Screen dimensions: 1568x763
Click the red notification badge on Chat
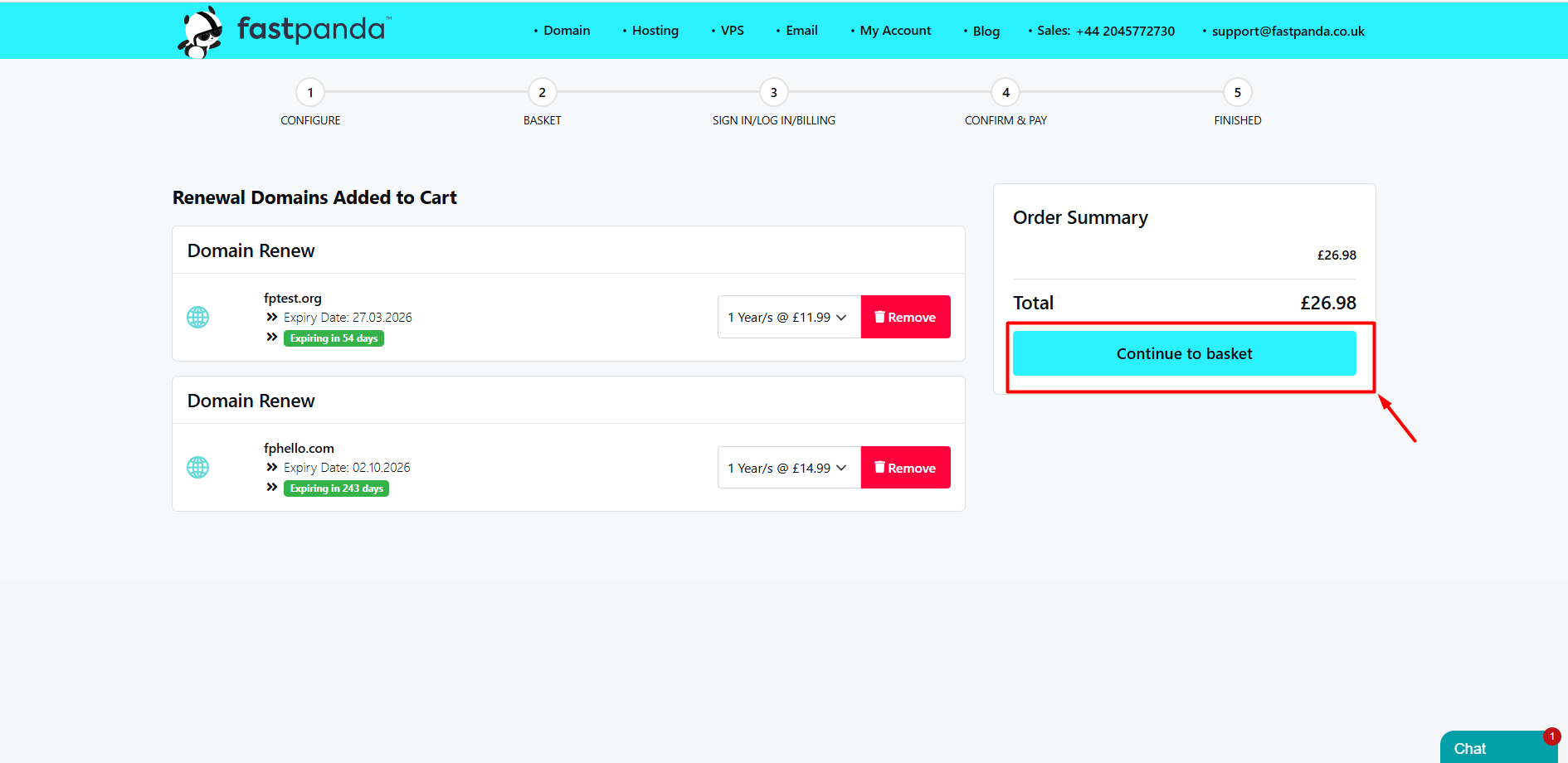click(x=1551, y=736)
